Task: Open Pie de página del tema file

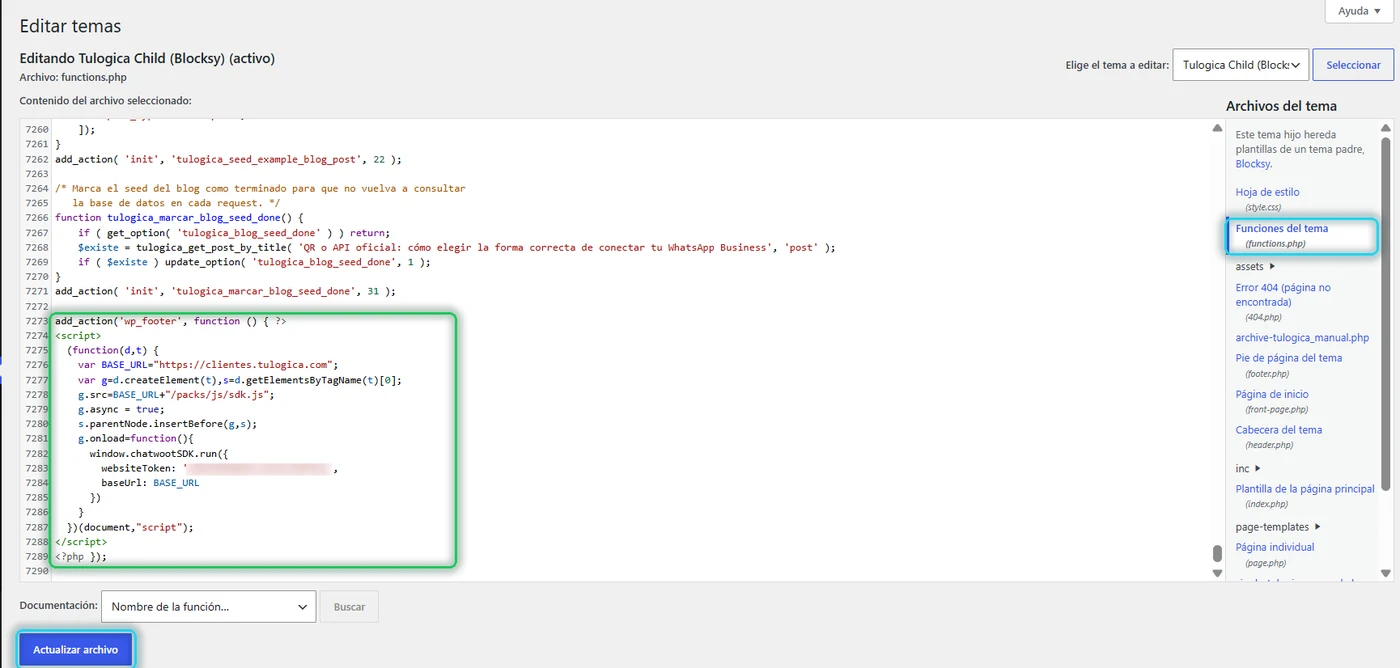Action: tap(1289, 358)
